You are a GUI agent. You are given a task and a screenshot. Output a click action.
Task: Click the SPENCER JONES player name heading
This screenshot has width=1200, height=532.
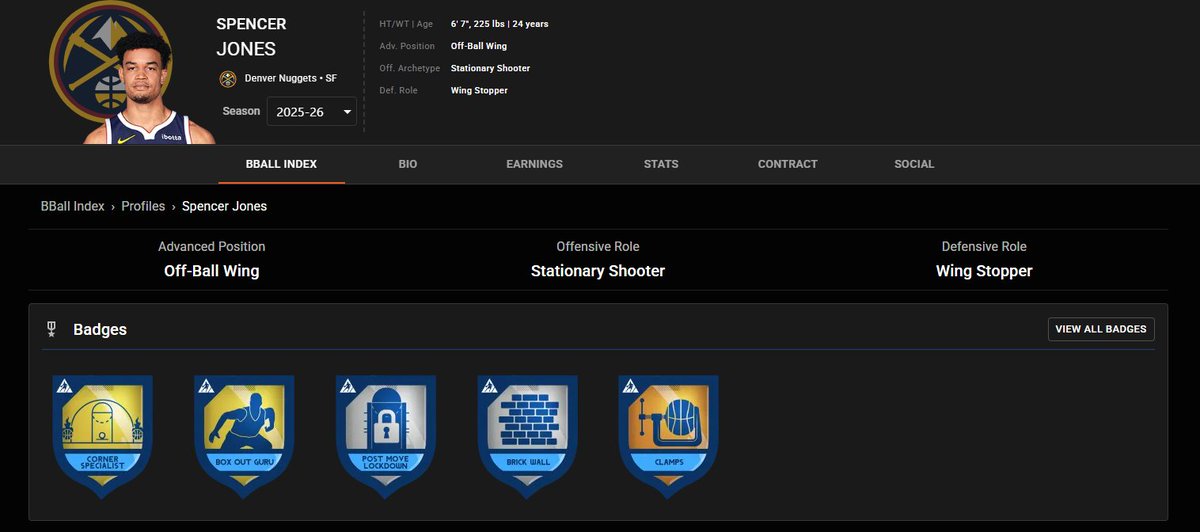pos(250,36)
